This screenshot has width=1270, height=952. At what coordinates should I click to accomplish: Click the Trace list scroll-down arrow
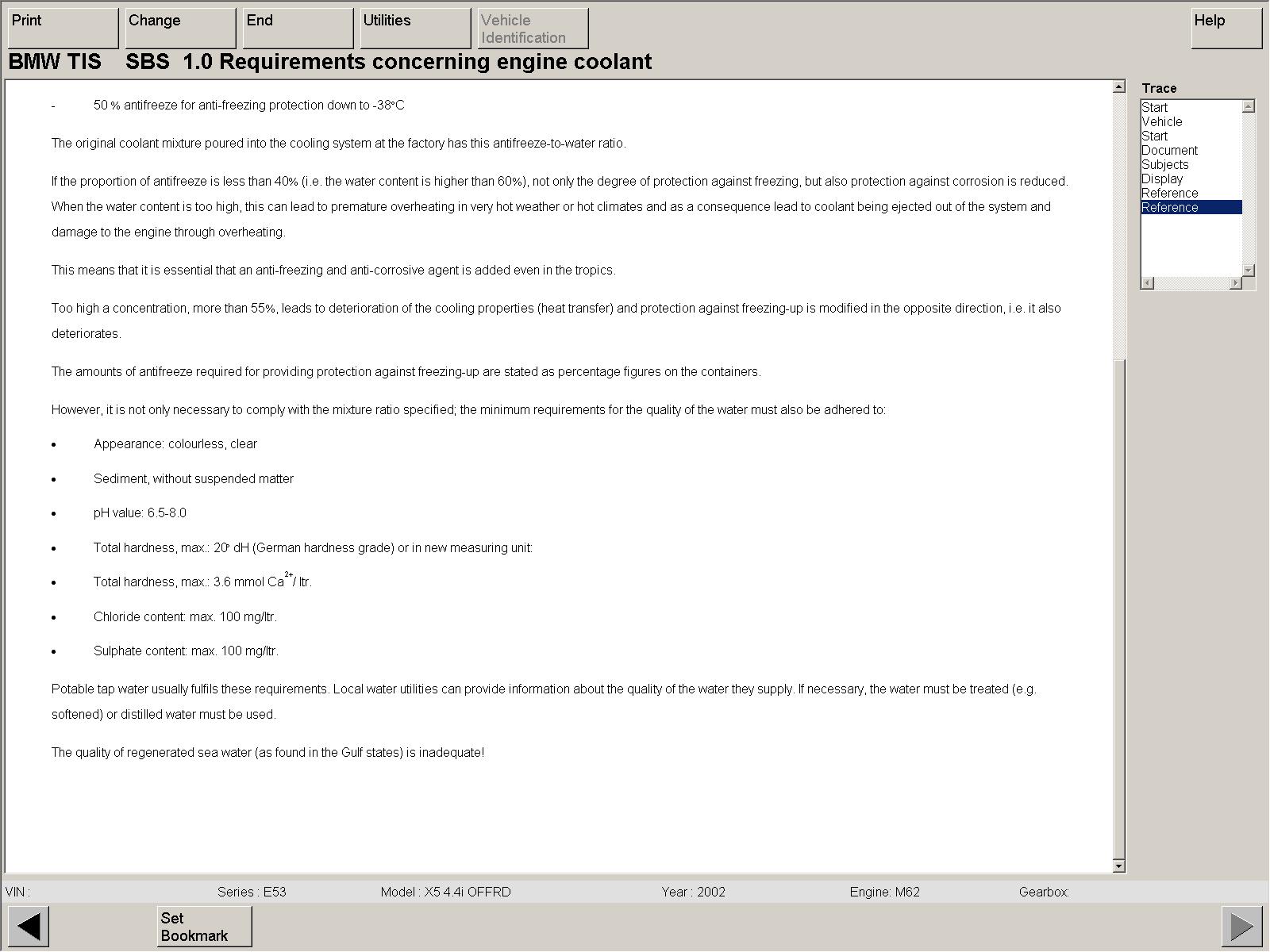click(1249, 270)
